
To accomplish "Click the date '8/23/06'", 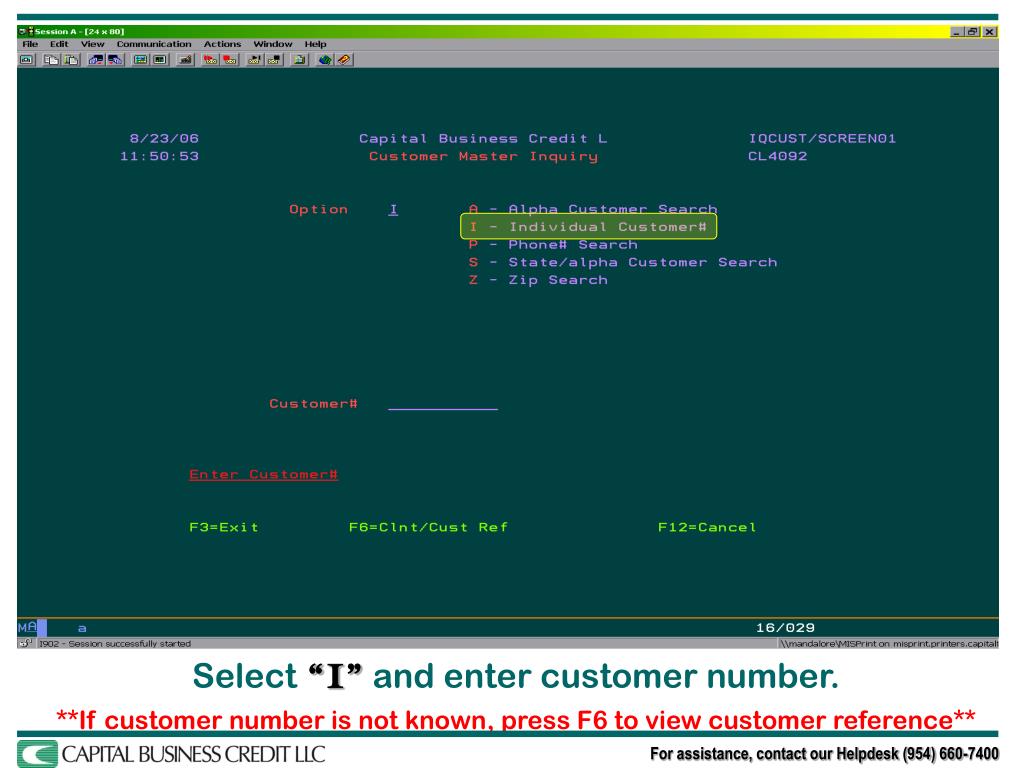I will coord(164,138).
